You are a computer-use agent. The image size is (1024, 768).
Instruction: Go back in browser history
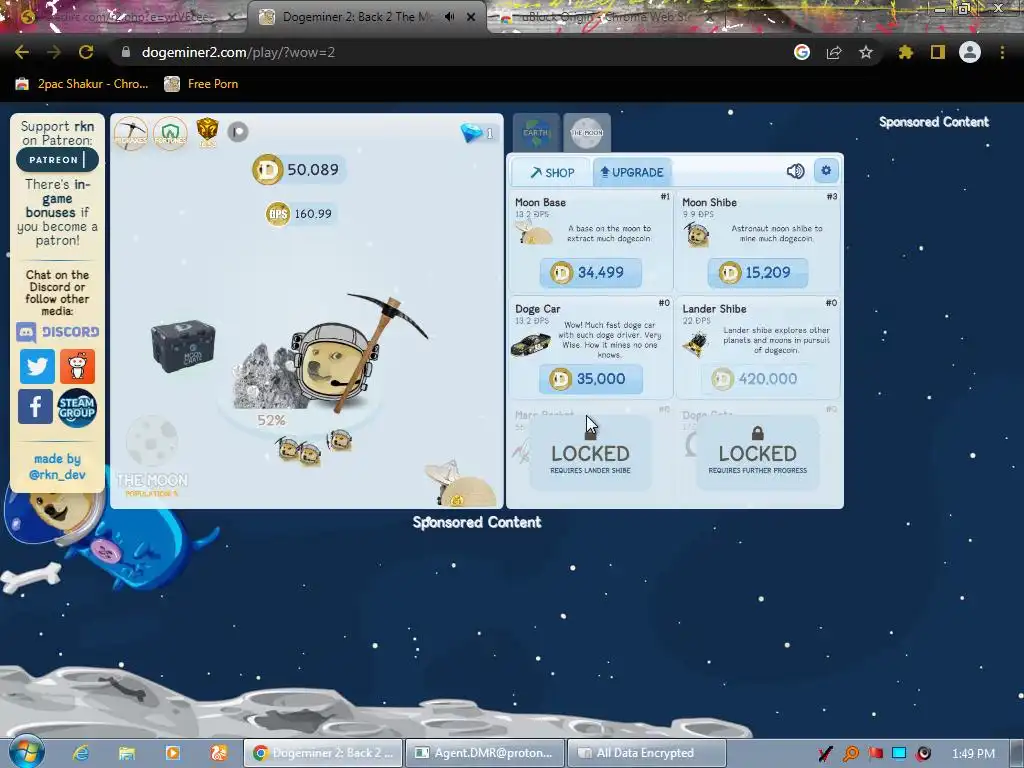coord(22,52)
